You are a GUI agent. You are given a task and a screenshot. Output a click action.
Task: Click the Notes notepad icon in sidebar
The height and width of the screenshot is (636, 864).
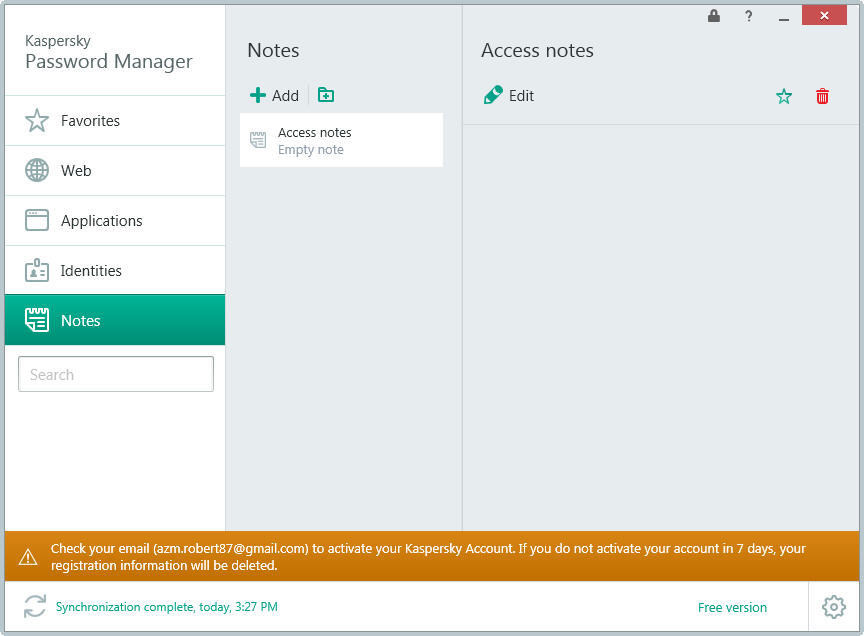click(x=37, y=320)
